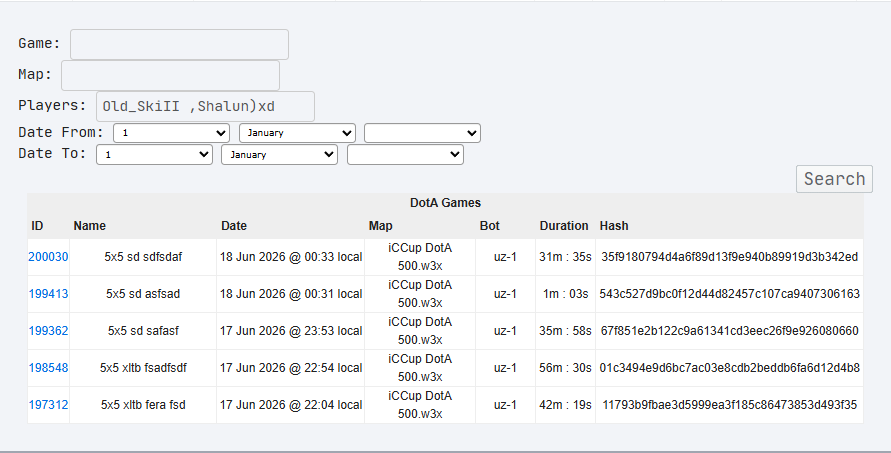This screenshot has width=891, height=453.
Task: Open the Date From year dropdown
Action: click(x=422, y=133)
